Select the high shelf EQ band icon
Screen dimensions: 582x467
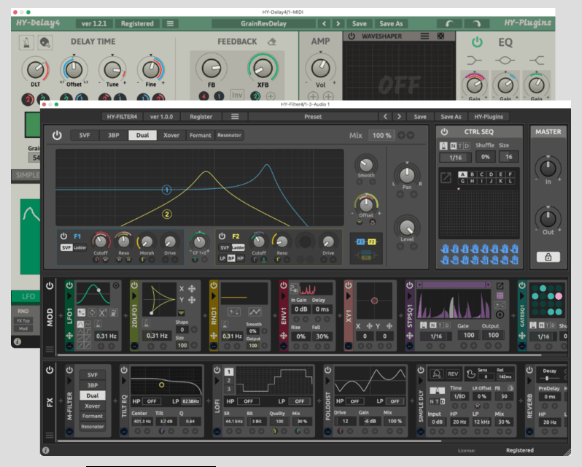pyautogui.click(x=537, y=60)
